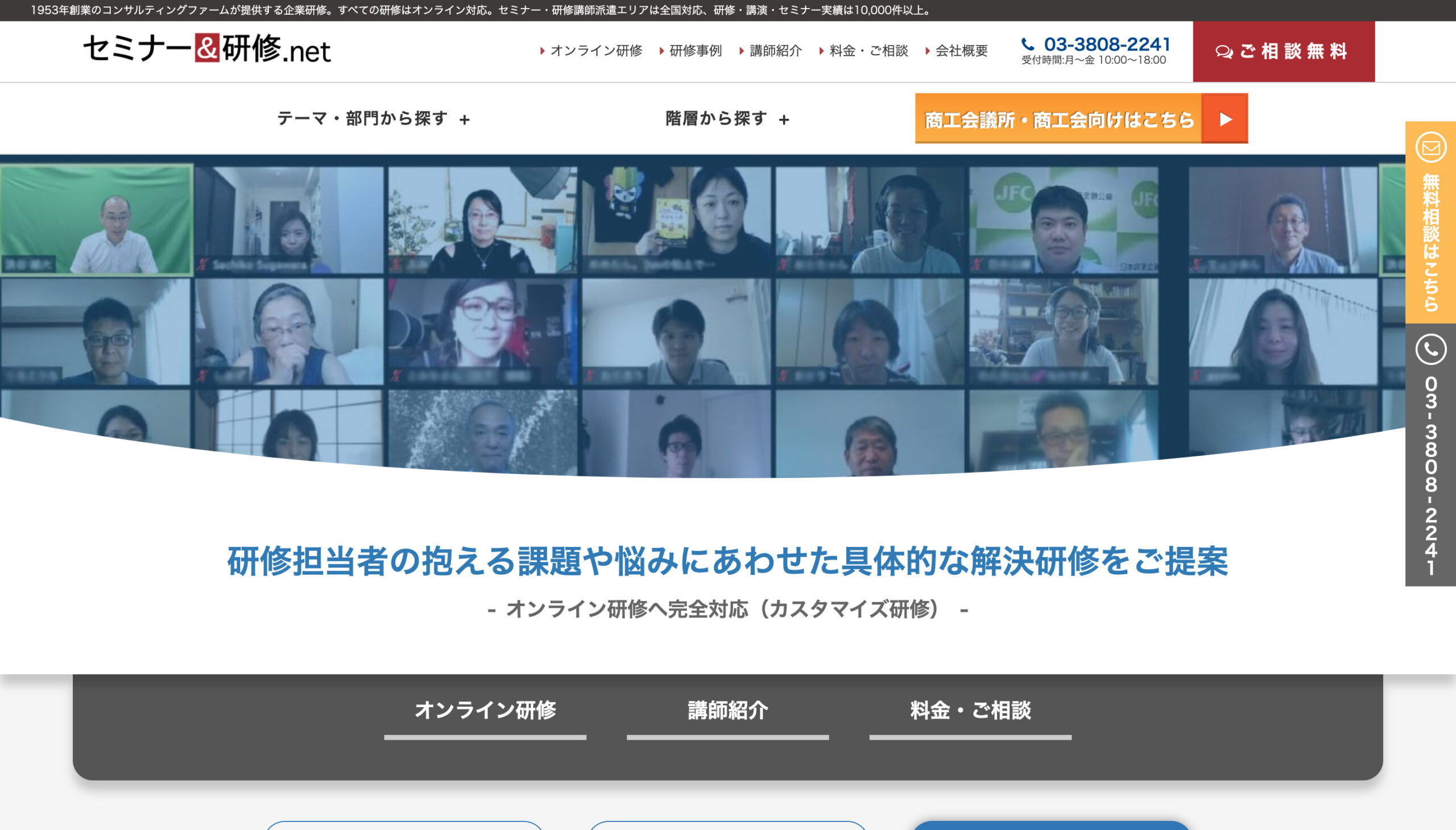Click the circled phone icon on sidebar
1456x830 pixels.
click(x=1430, y=350)
